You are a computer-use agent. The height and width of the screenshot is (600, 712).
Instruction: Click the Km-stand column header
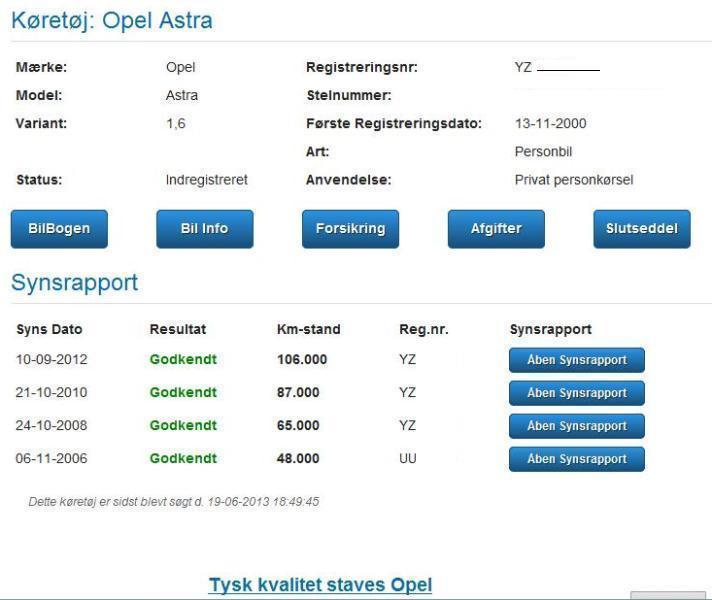tap(308, 329)
